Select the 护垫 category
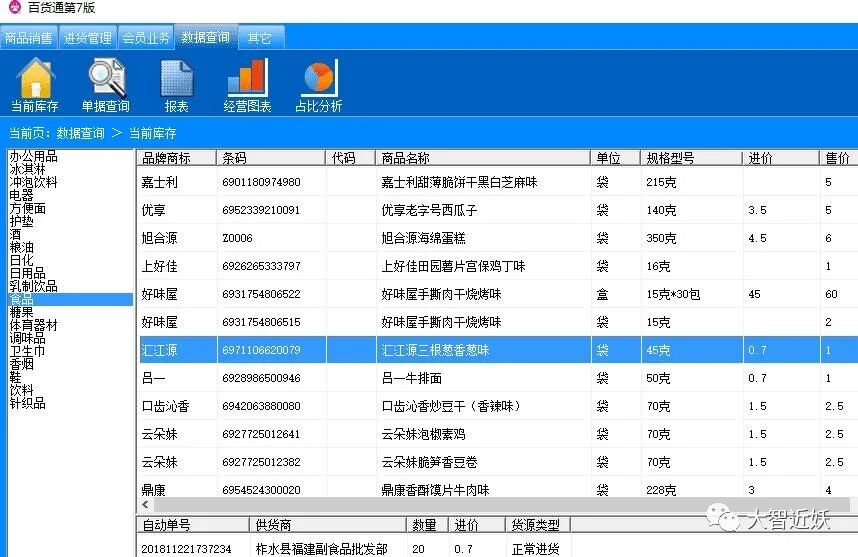 click(21, 222)
